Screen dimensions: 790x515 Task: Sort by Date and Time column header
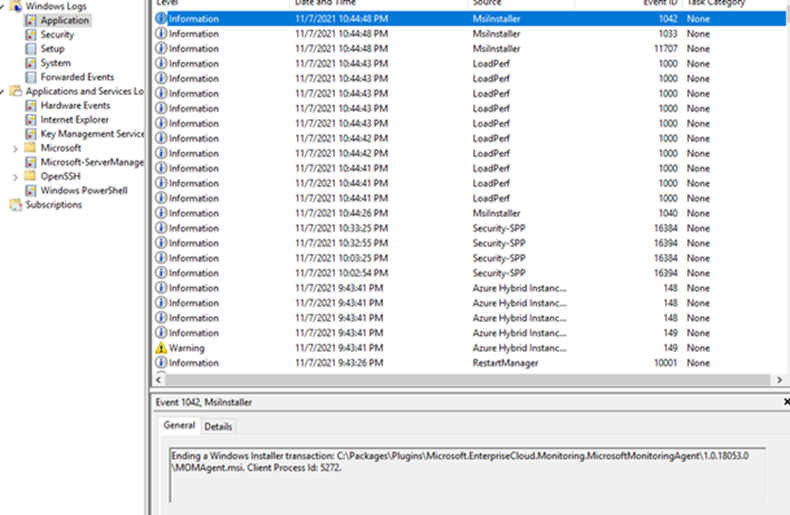(x=330, y=4)
